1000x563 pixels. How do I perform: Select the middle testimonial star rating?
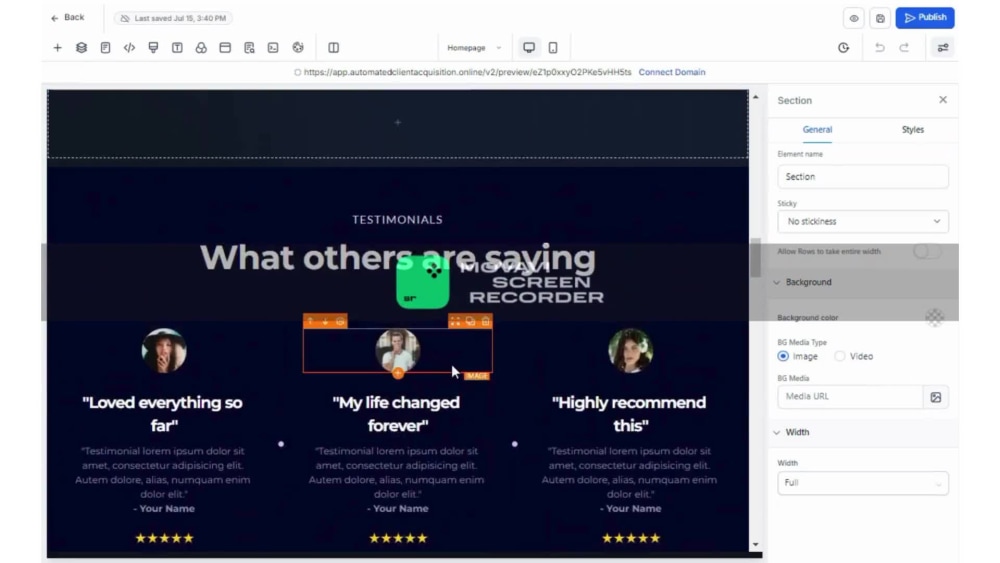[397, 538]
